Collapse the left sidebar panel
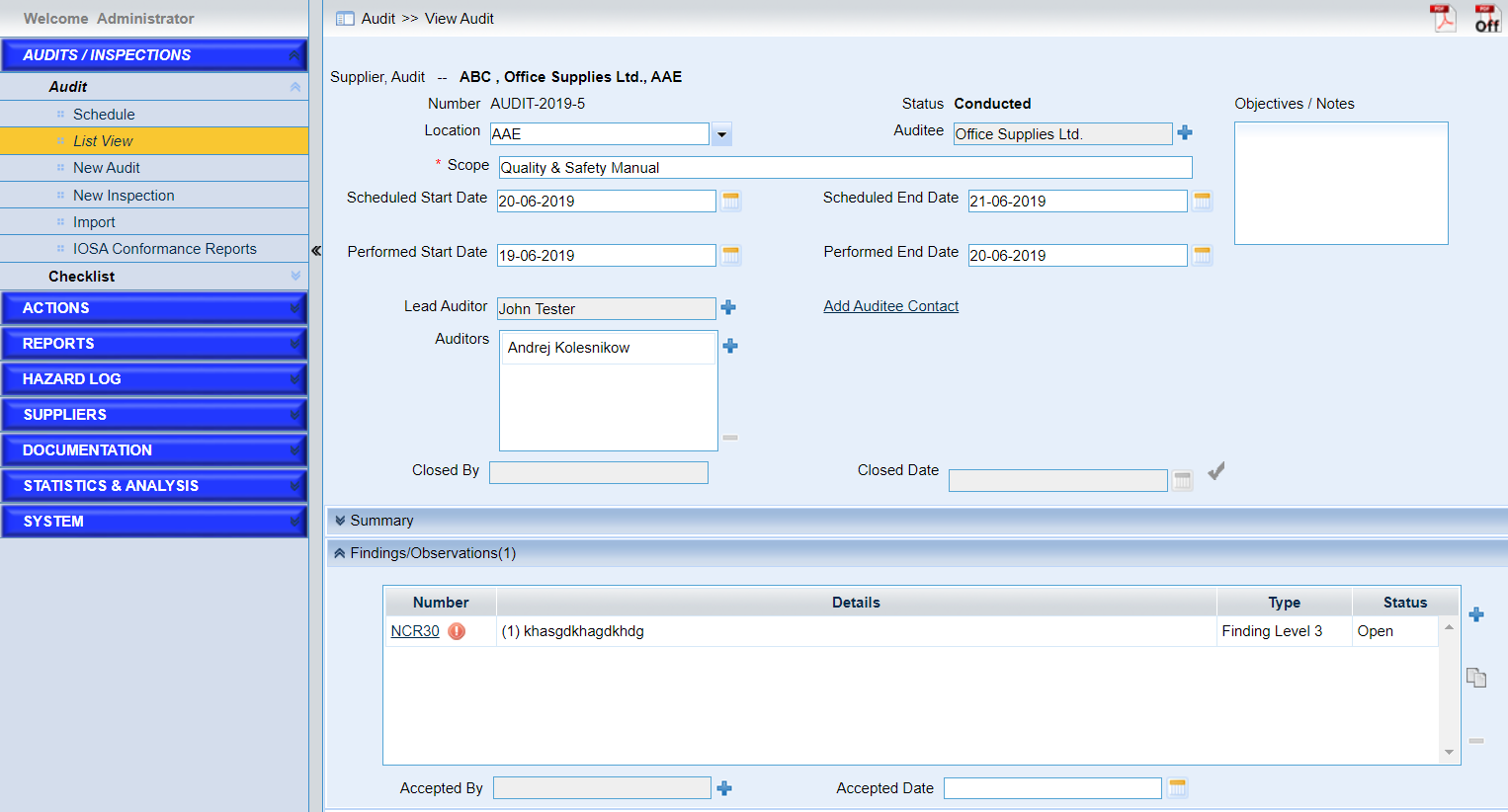The width and height of the screenshot is (1508, 812). [x=316, y=251]
